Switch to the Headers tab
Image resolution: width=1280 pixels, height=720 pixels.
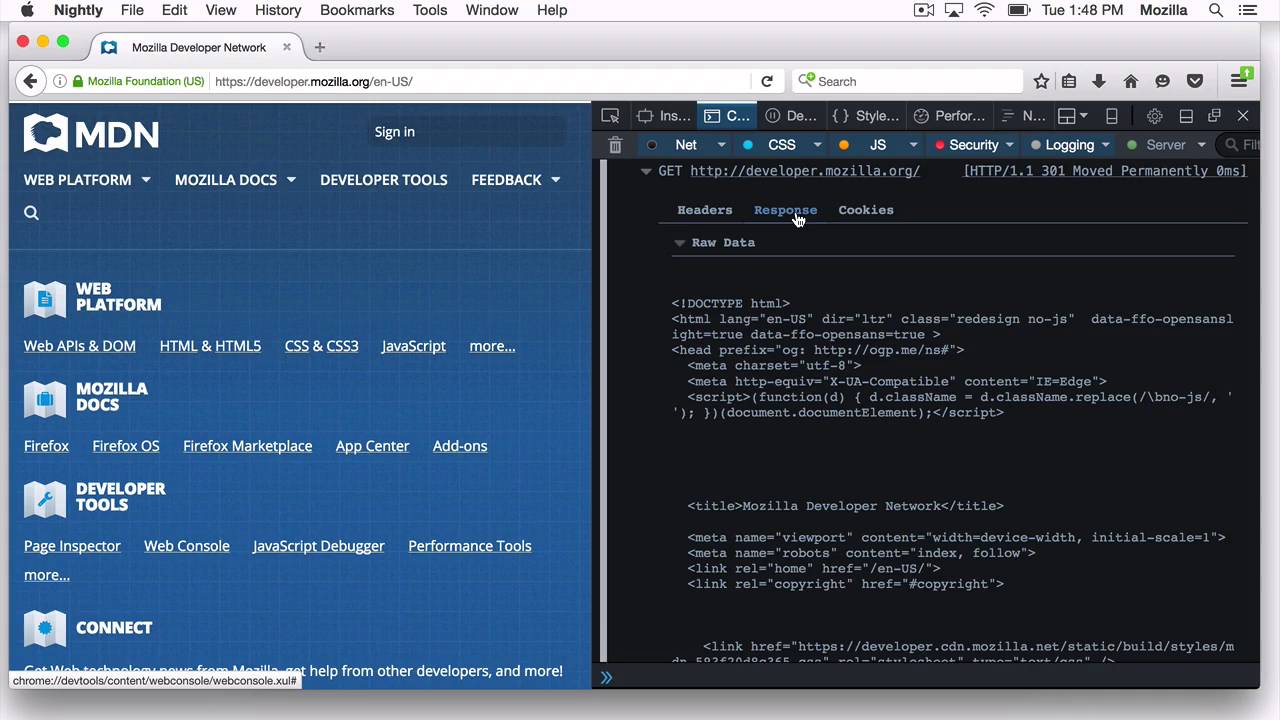[x=705, y=210]
